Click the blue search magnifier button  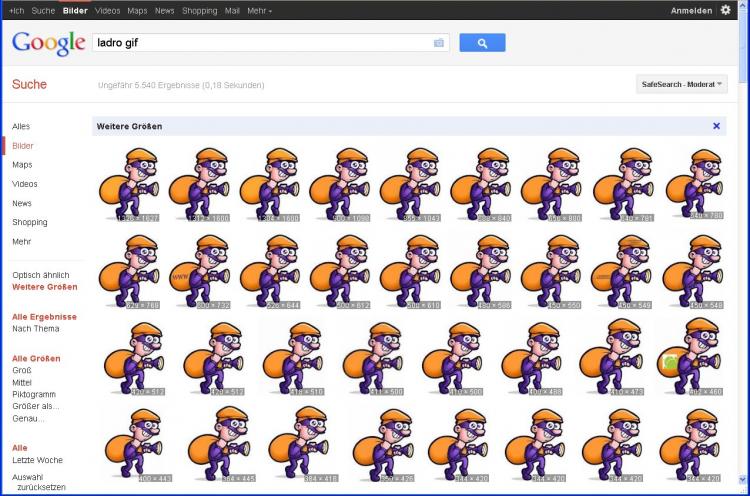pyautogui.click(x=482, y=43)
